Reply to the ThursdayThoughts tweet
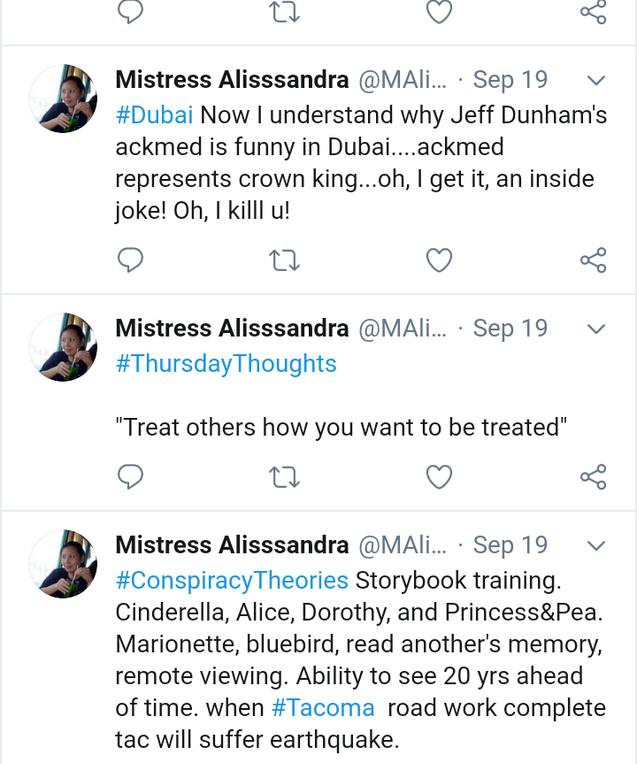Image resolution: width=637 pixels, height=764 pixels. [130, 477]
